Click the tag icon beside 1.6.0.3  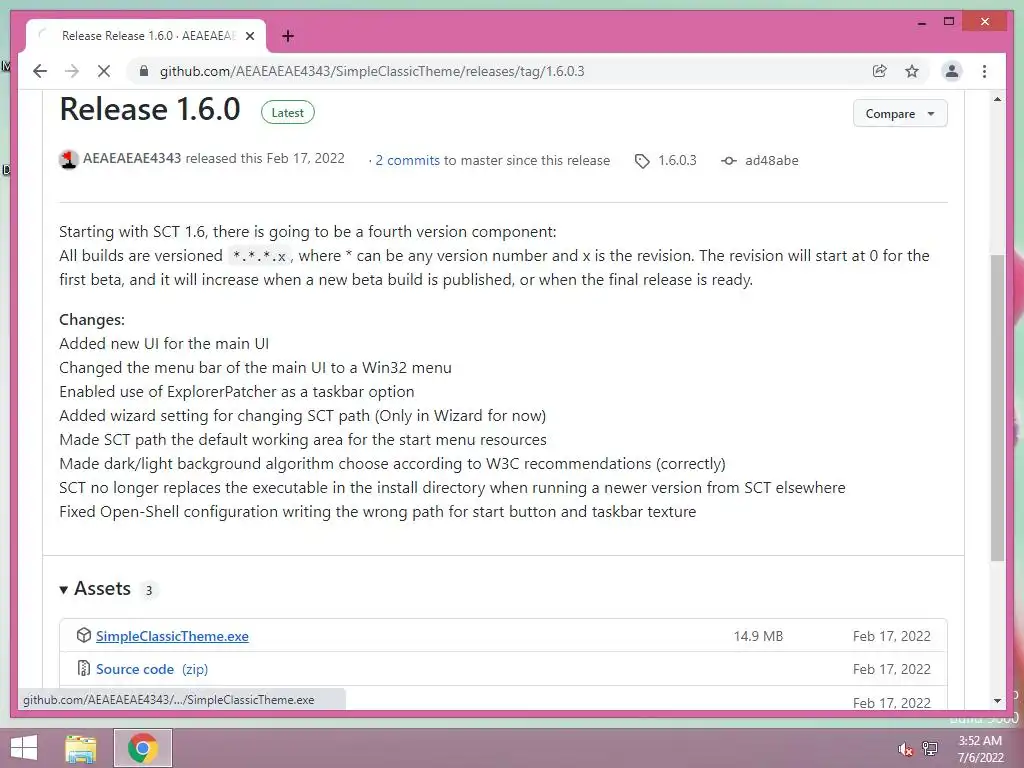(x=642, y=161)
